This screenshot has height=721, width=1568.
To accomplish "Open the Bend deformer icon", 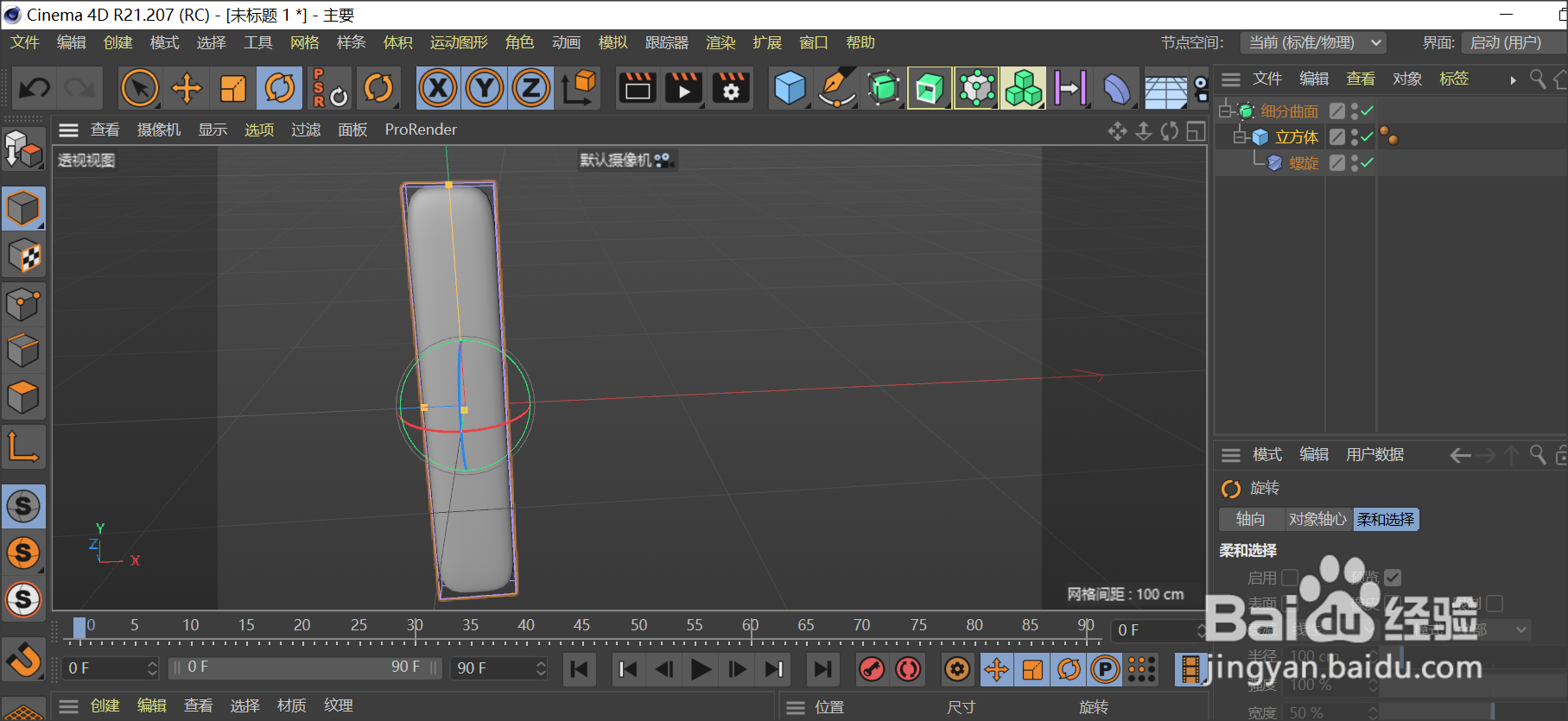I will tap(1116, 88).
